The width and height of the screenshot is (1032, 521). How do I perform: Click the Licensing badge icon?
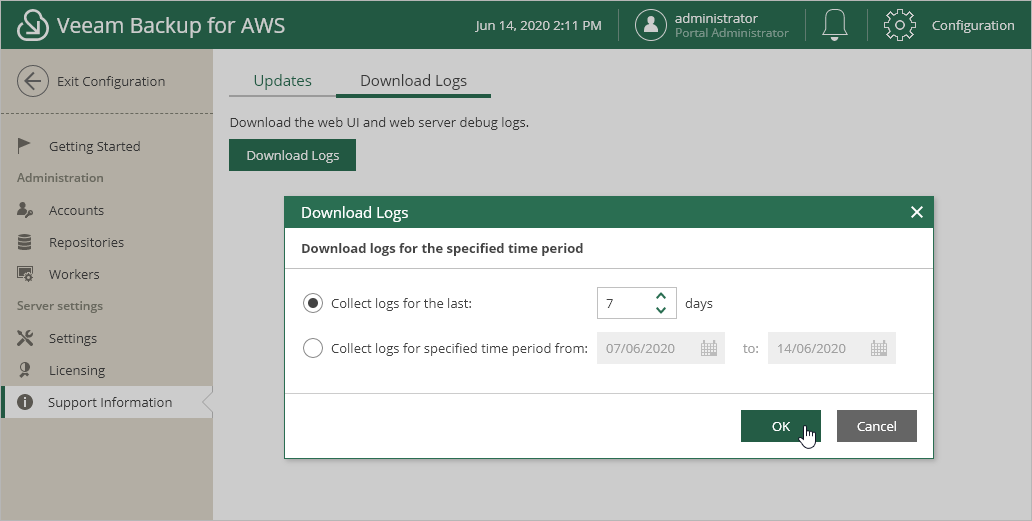click(x=25, y=370)
